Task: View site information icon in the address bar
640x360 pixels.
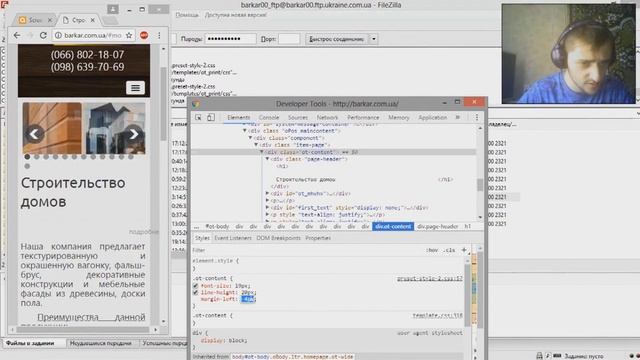Action: point(58,36)
